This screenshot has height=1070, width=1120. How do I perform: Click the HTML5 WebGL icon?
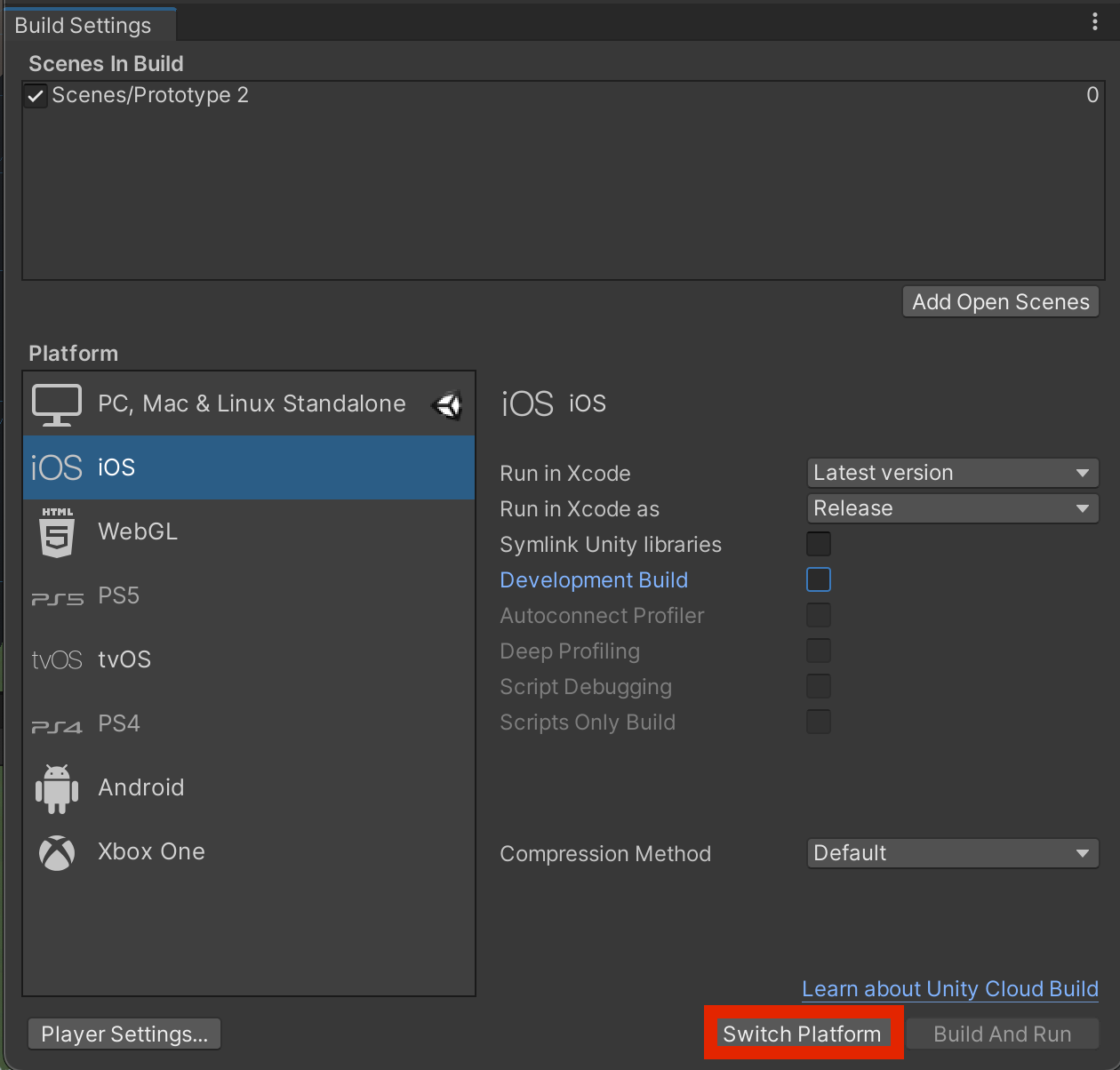pos(57,532)
